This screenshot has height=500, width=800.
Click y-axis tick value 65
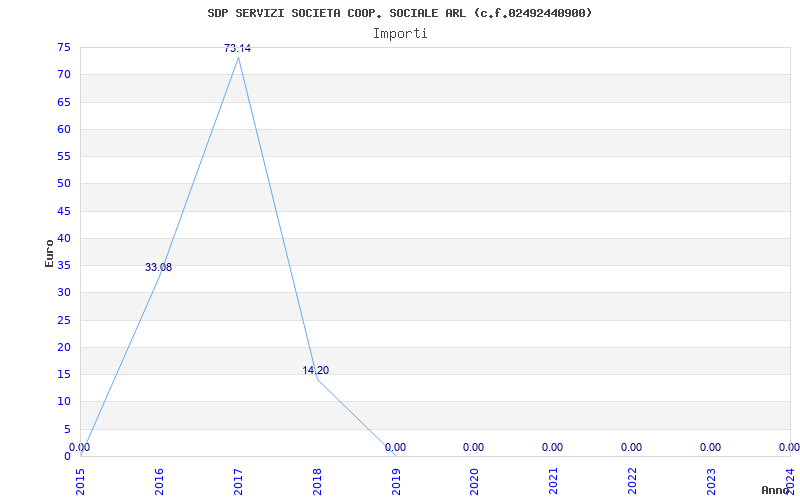coord(64,102)
